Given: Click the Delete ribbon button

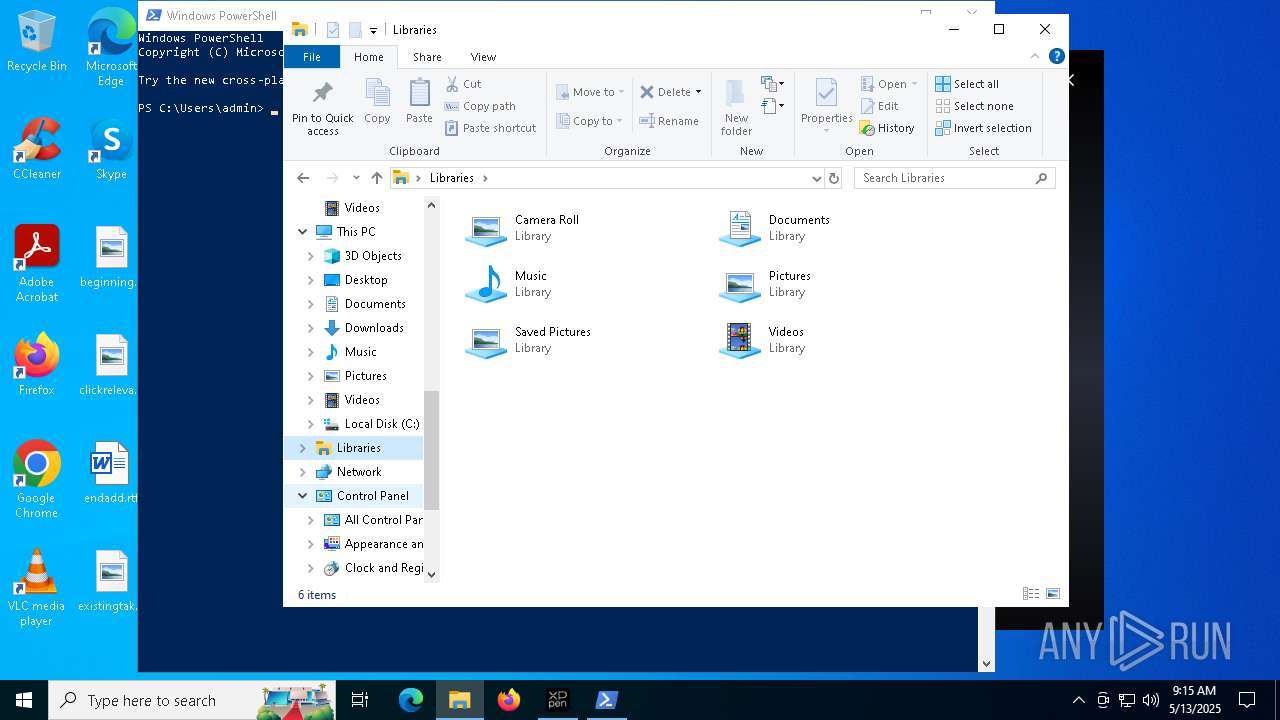Looking at the screenshot, I should coord(670,92).
